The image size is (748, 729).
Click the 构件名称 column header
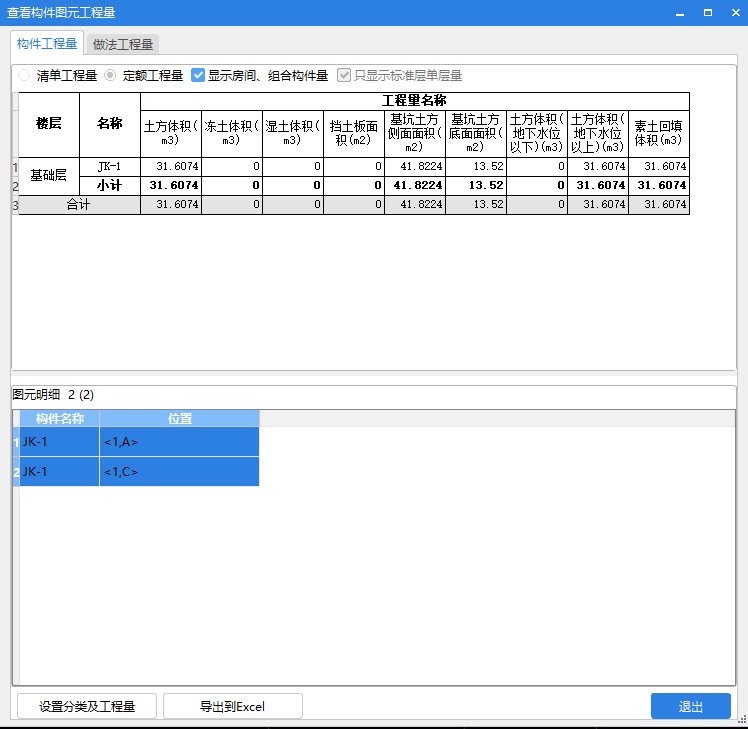coord(60,418)
